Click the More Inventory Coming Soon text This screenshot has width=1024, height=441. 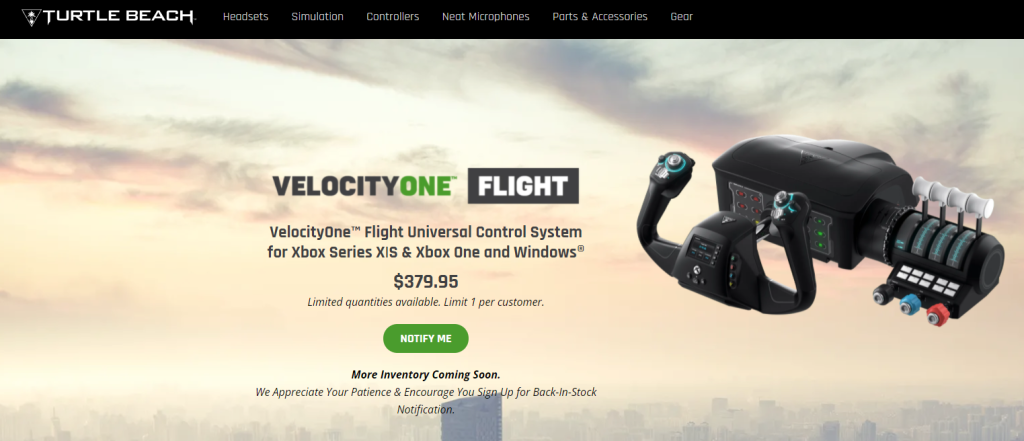pyautogui.click(x=426, y=375)
